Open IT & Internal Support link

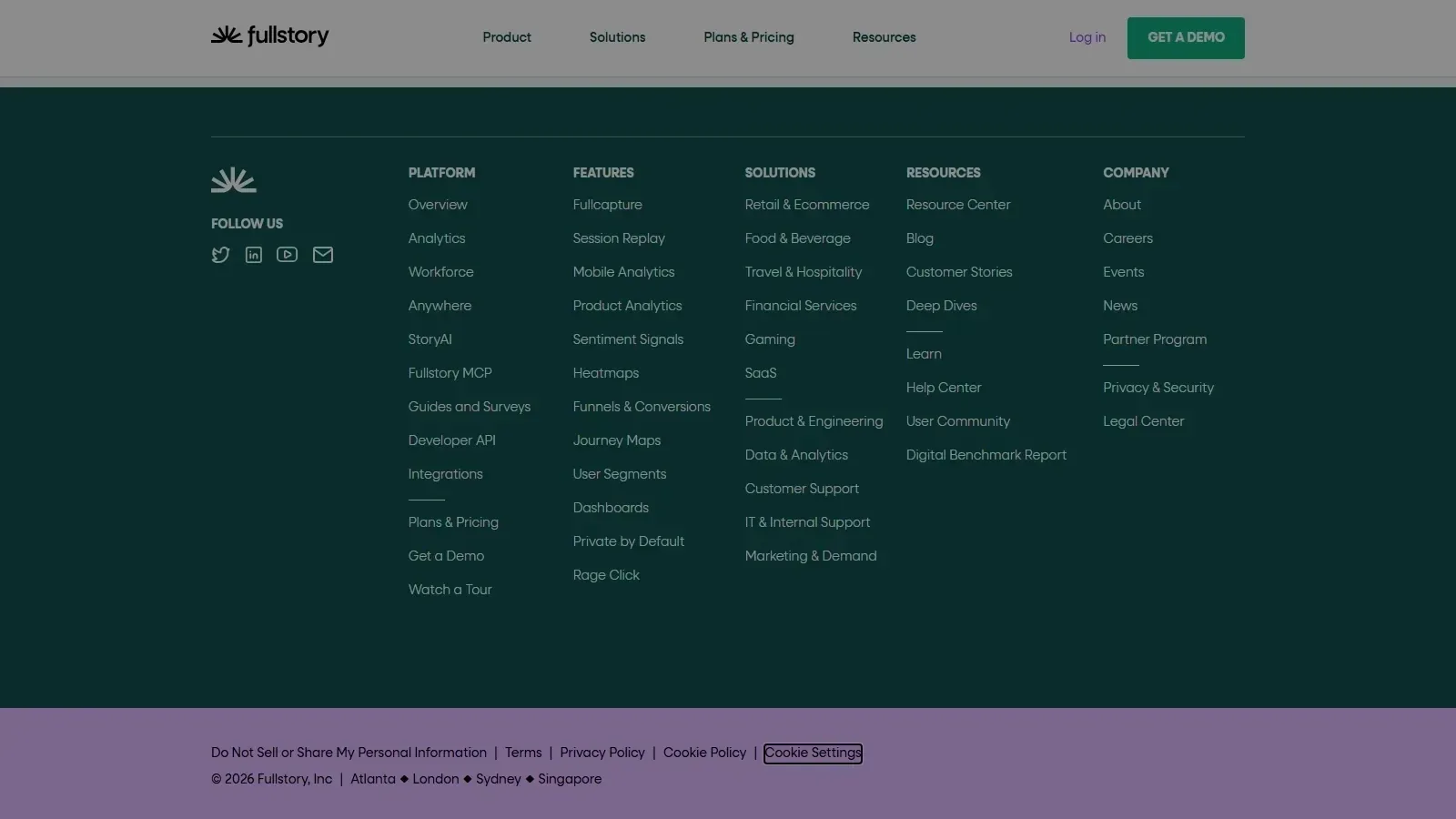pyautogui.click(x=808, y=522)
